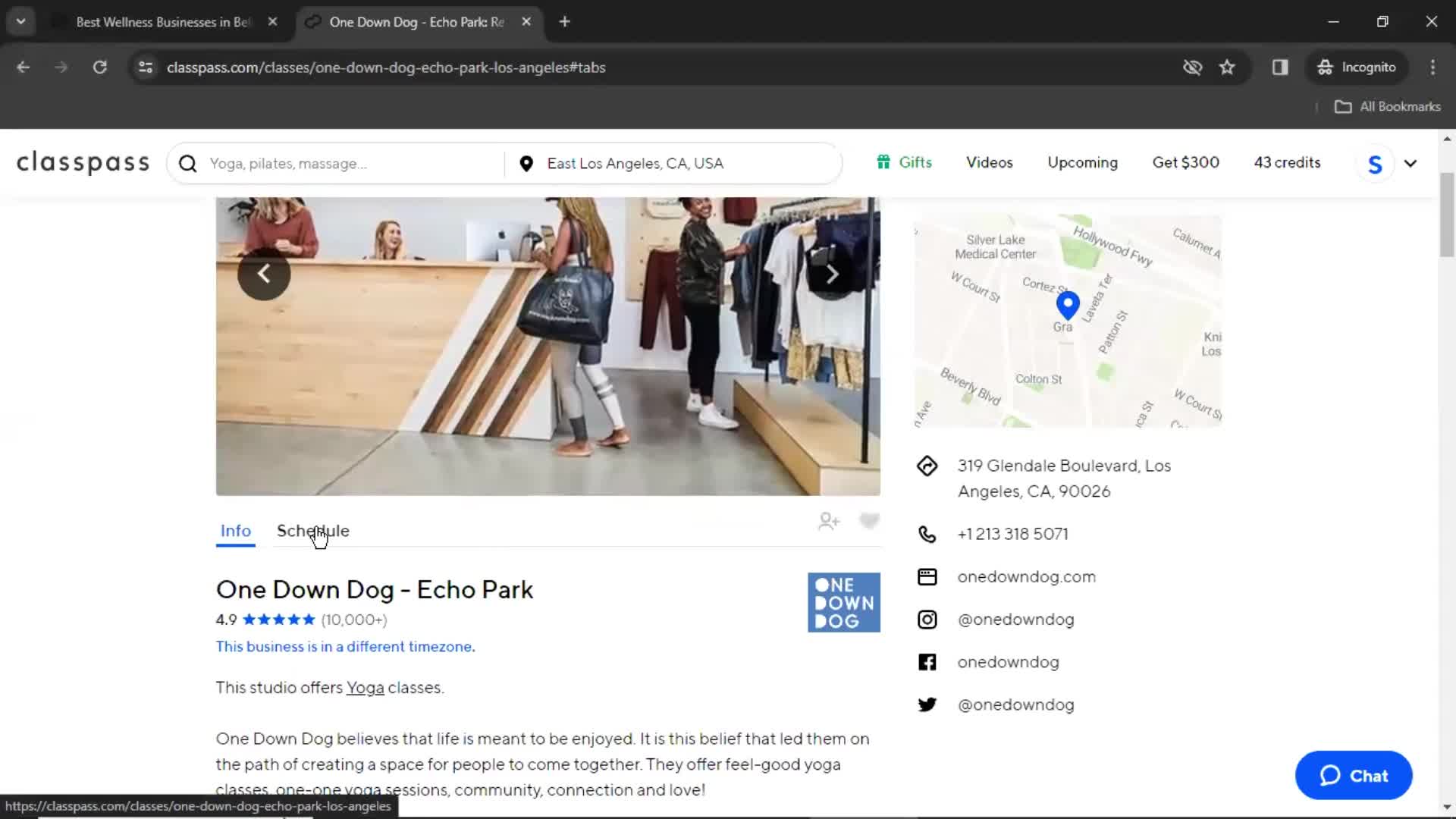Screen dimensions: 1456x819
Task: Open the Chrome three-dot menu
Action: point(1432,67)
